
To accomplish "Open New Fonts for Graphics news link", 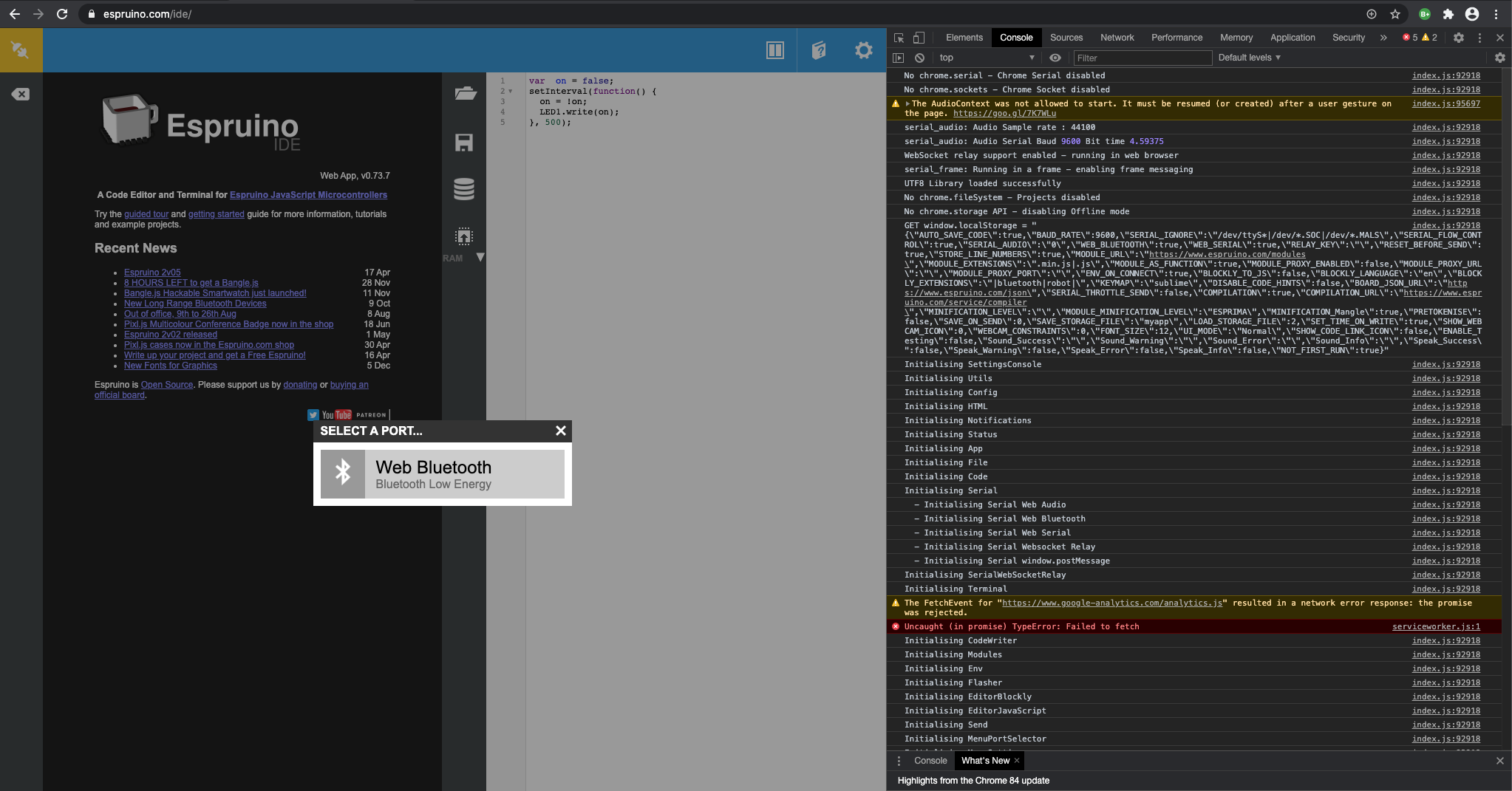I will click(171, 366).
